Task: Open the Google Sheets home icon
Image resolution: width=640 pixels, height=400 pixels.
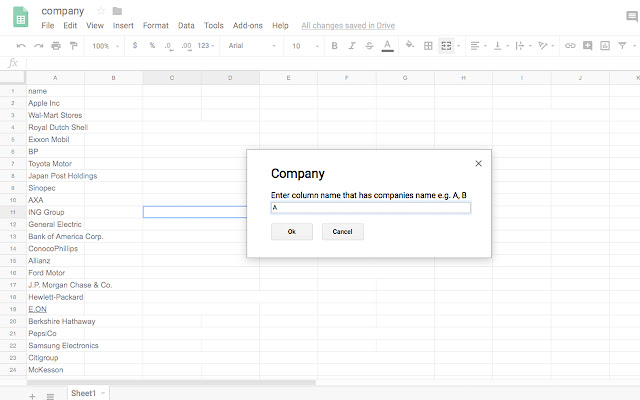Action: click(20, 17)
